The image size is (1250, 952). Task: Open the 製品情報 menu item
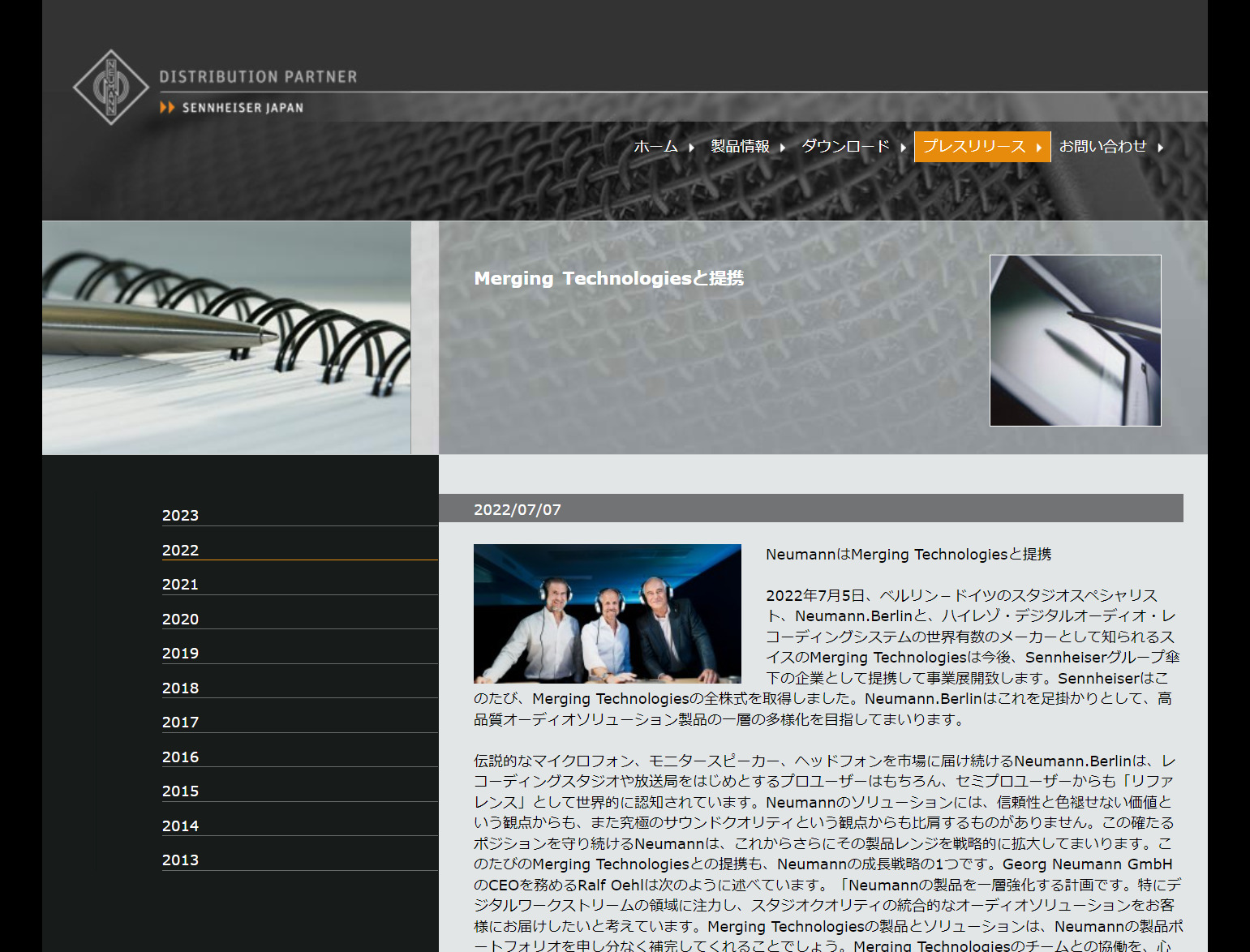741,147
